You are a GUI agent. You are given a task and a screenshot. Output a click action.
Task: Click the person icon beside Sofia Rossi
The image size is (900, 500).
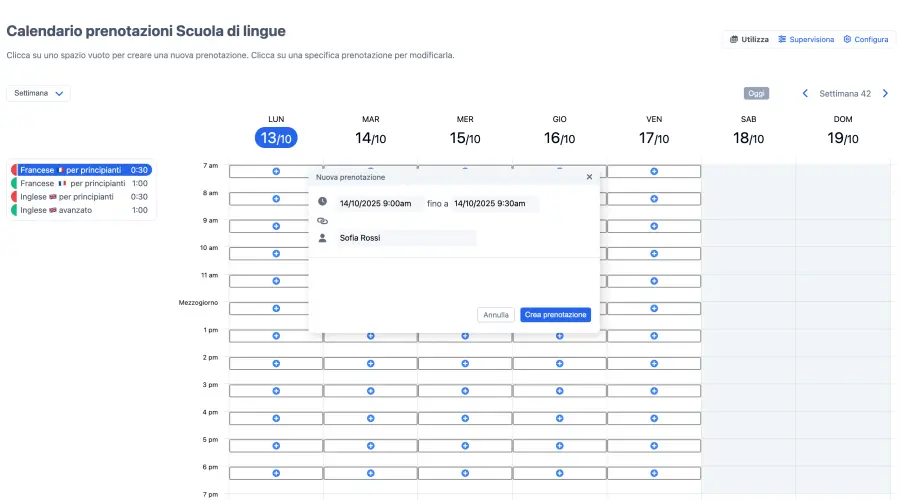tap(322, 238)
